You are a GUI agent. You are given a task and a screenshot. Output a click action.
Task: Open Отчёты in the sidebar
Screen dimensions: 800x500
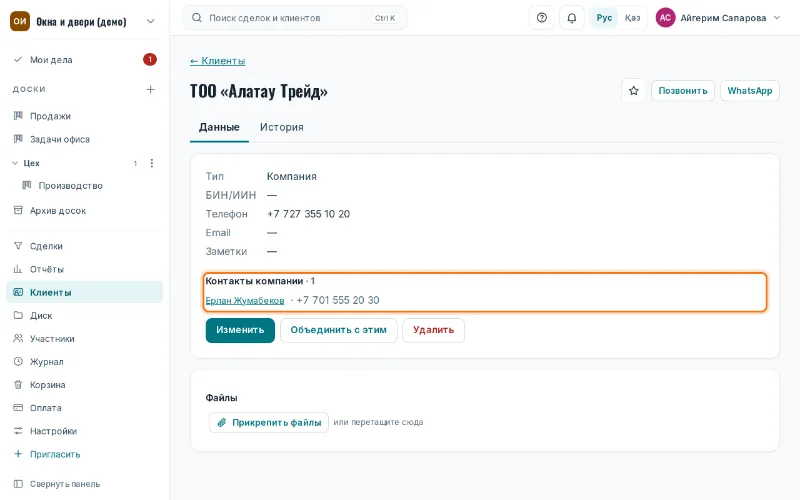[85, 269]
